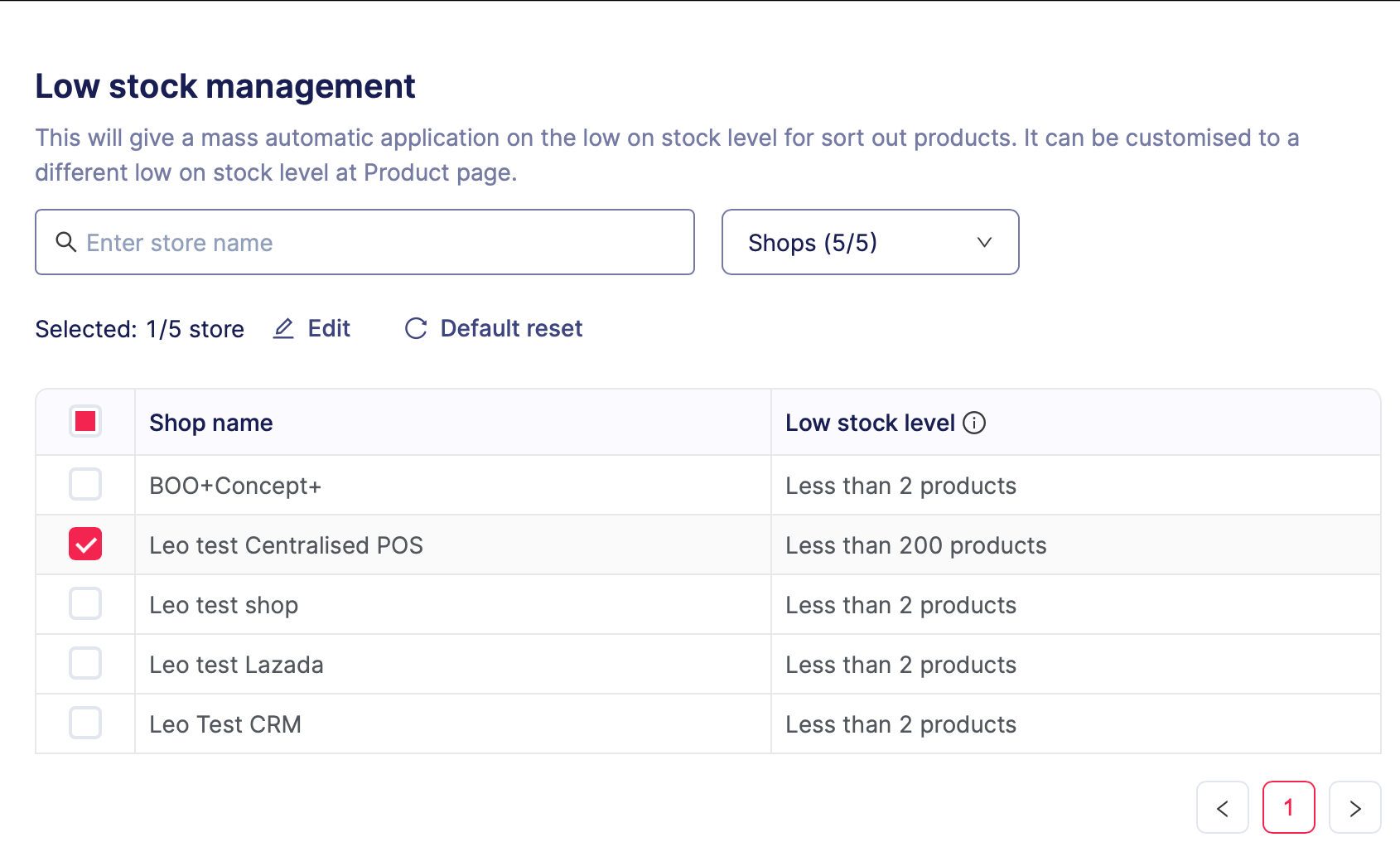This screenshot has height=847, width=1400.
Task: Click the info icon beside Low stock level
Action: coord(974,423)
